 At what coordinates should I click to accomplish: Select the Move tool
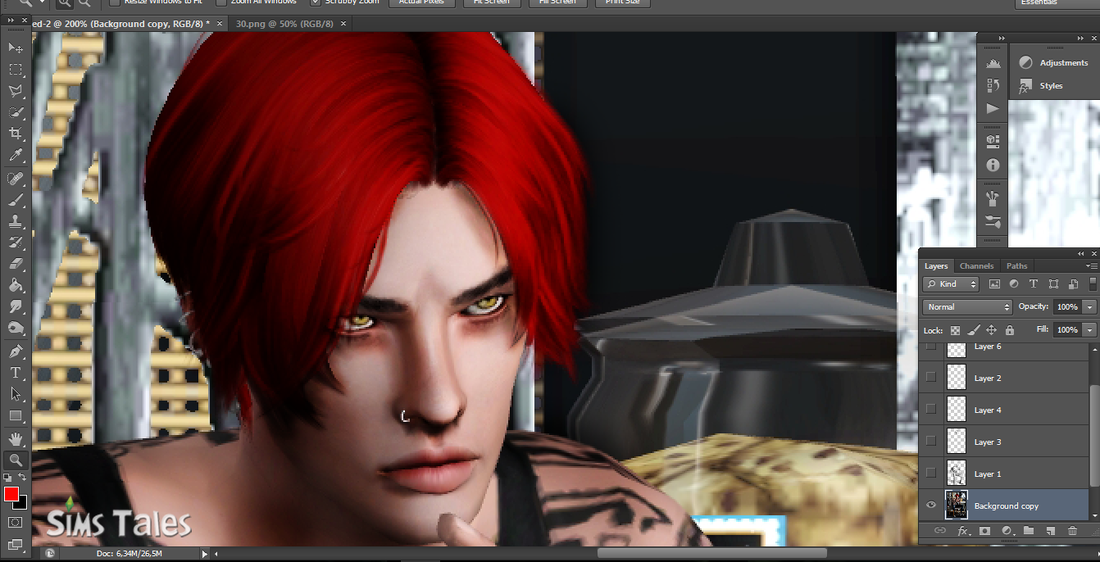(x=15, y=48)
